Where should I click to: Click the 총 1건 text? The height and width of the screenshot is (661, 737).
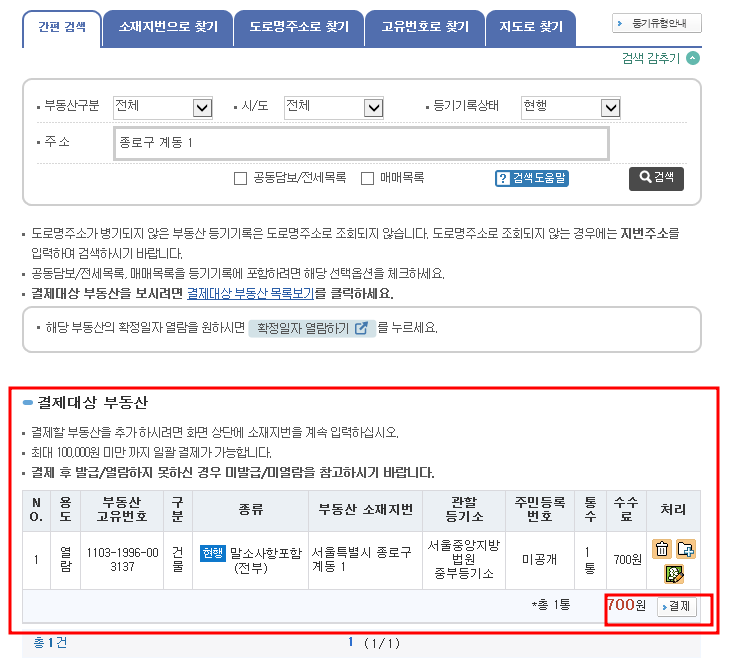point(50,642)
